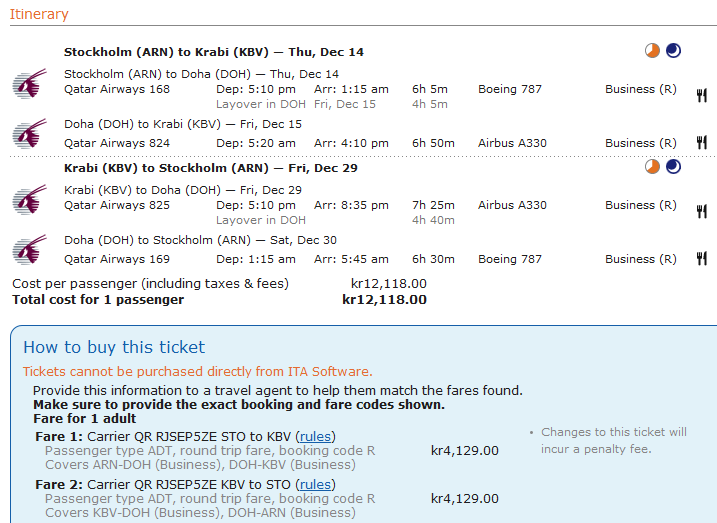Click the blue moon icon for outbound trip
717x523 pixels.
click(673, 50)
